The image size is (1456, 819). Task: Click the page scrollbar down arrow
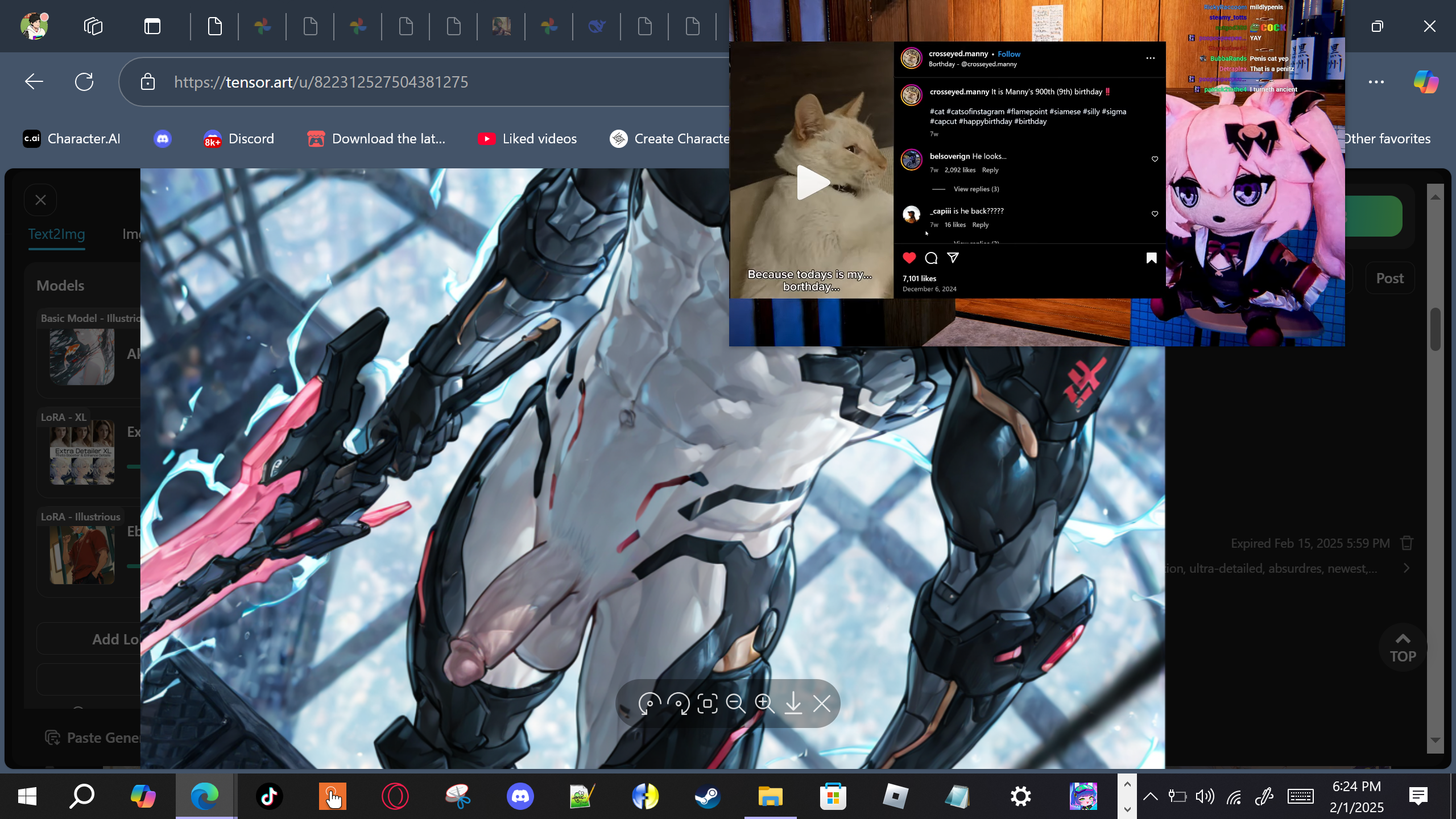1435,740
